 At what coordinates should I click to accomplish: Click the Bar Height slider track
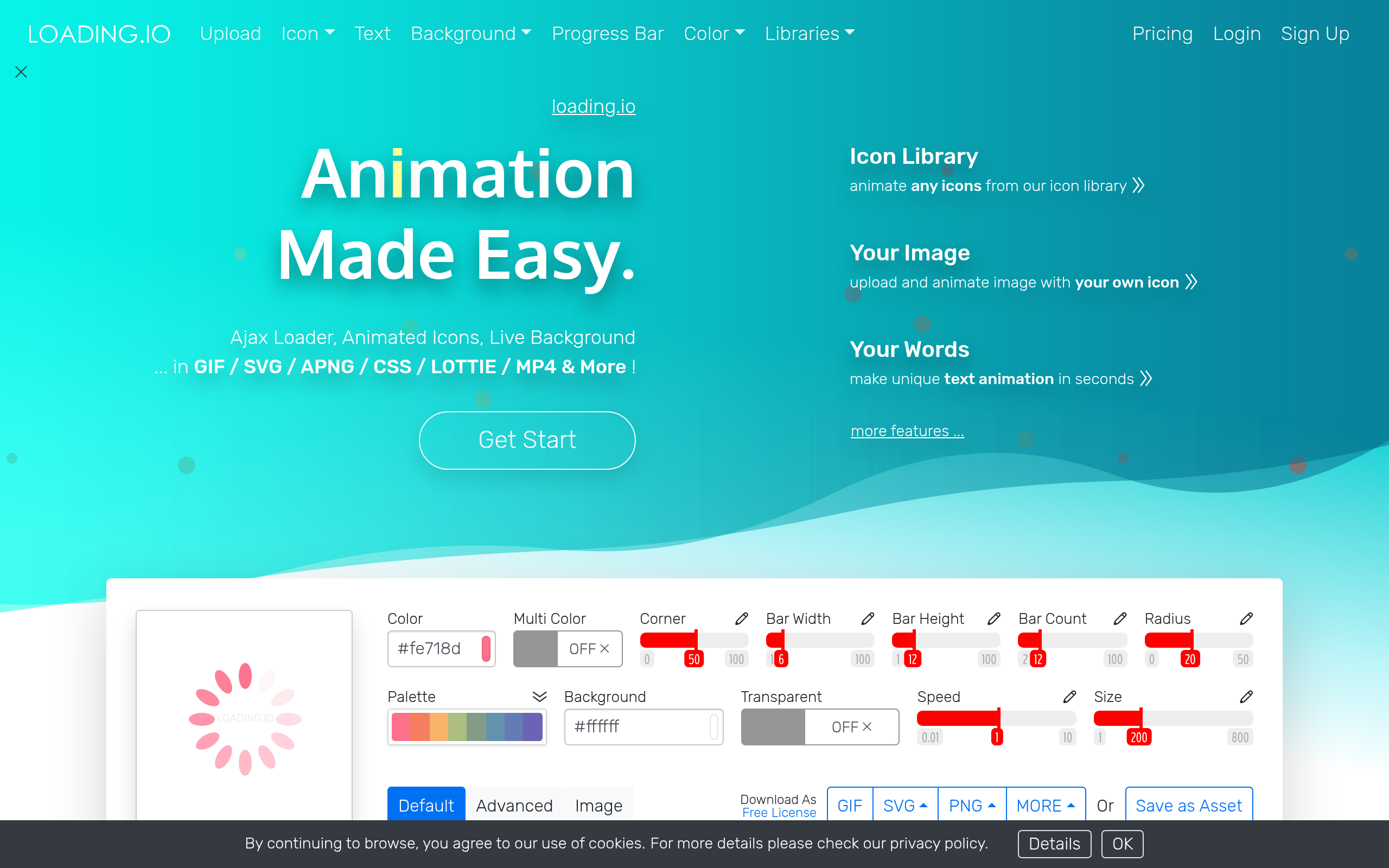click(946, 640)
